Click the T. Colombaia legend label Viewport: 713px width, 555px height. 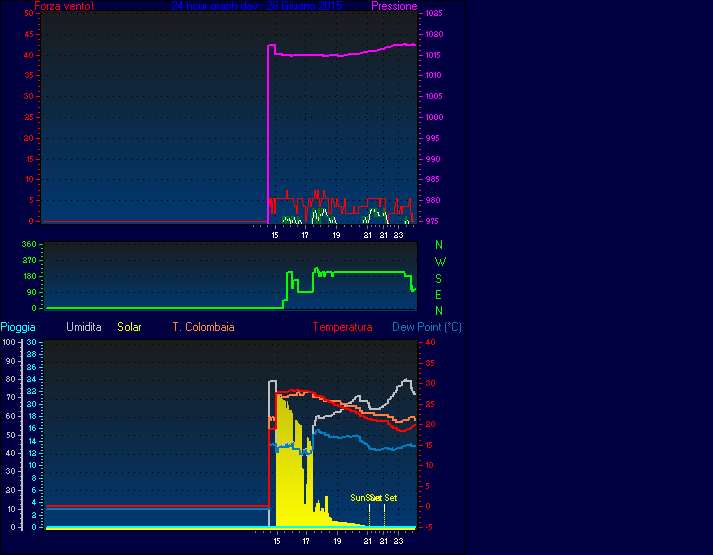click(203, 327)
